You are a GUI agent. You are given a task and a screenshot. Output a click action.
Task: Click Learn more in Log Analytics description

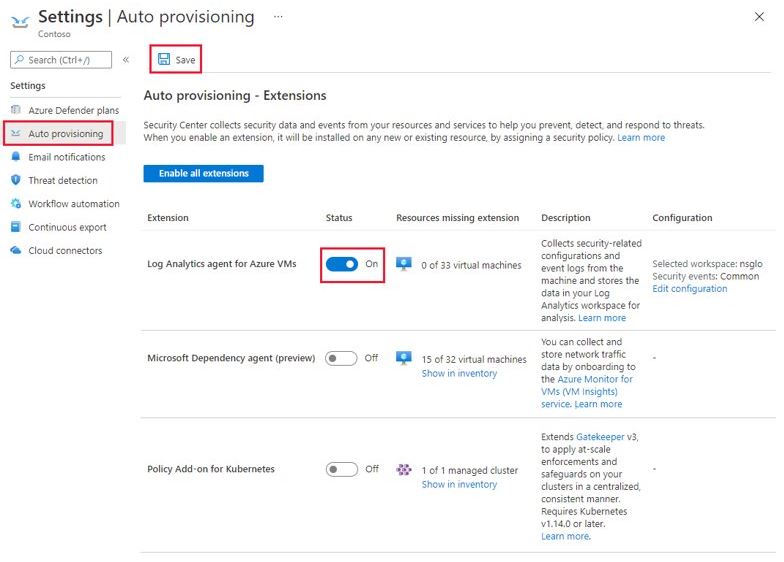point(602,318)
